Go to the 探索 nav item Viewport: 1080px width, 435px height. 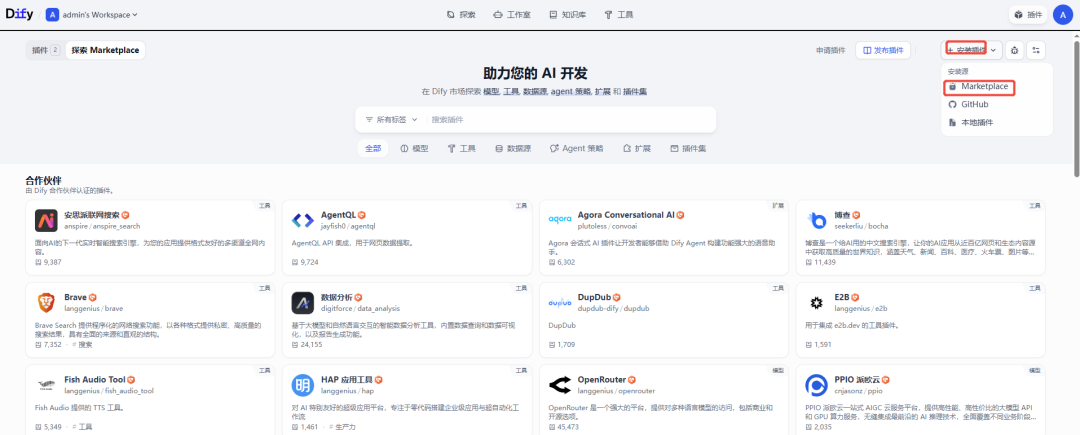click(461, 14)
